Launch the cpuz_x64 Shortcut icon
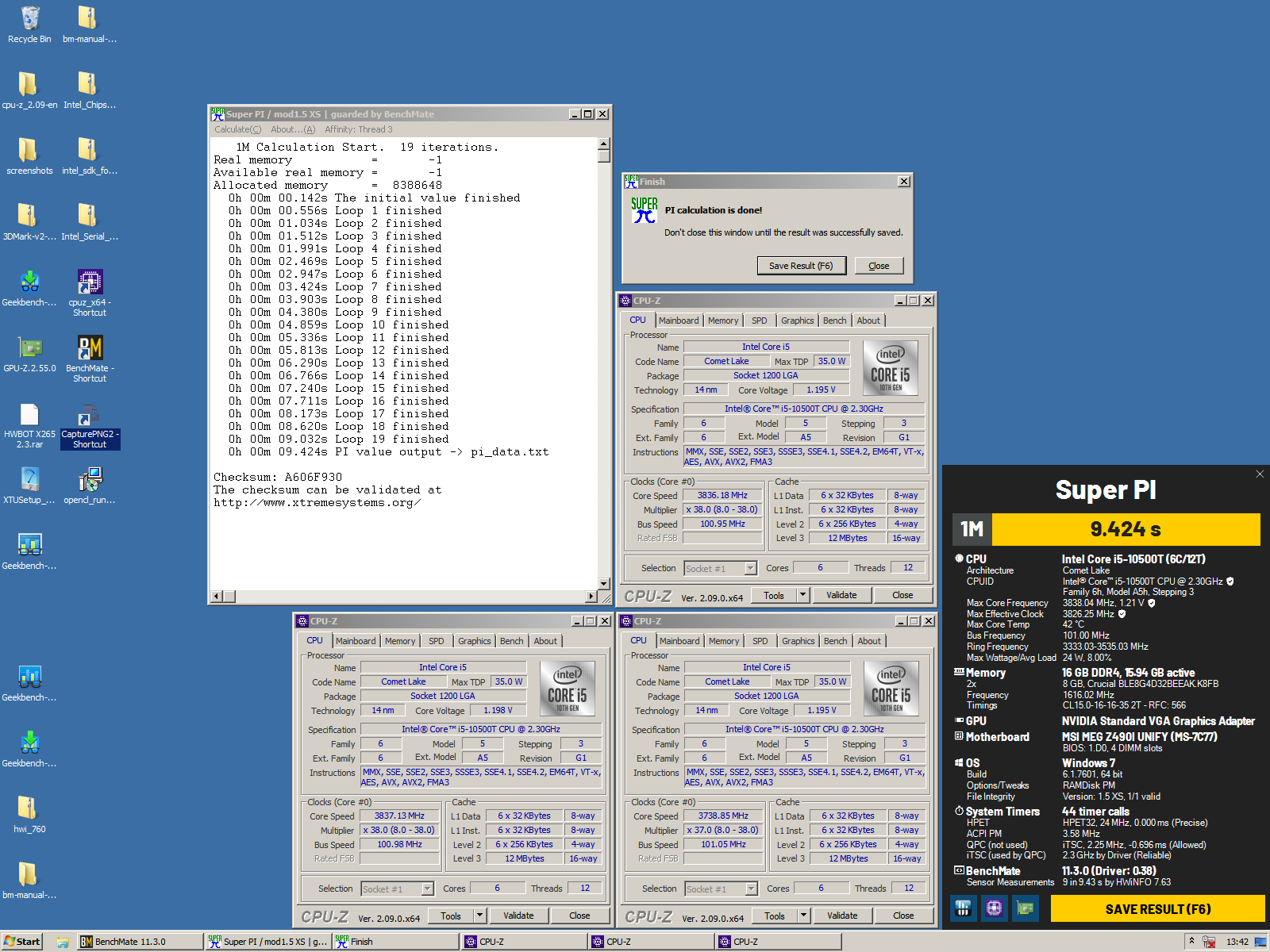 tap(90, 282)
